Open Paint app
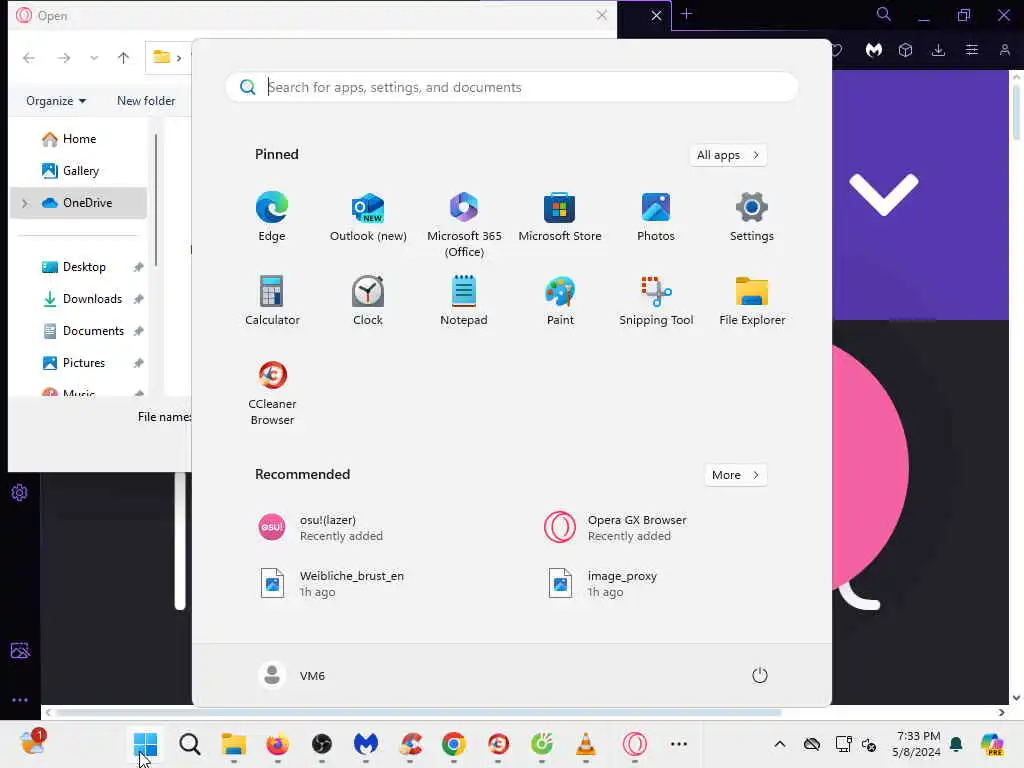The image size is (1024, 768). [560, 300]
